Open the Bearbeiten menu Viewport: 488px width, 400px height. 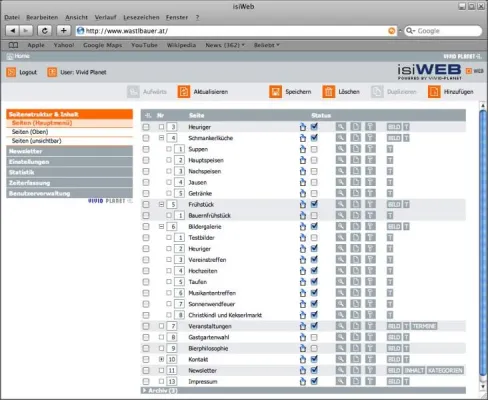(x=42, y=17)
